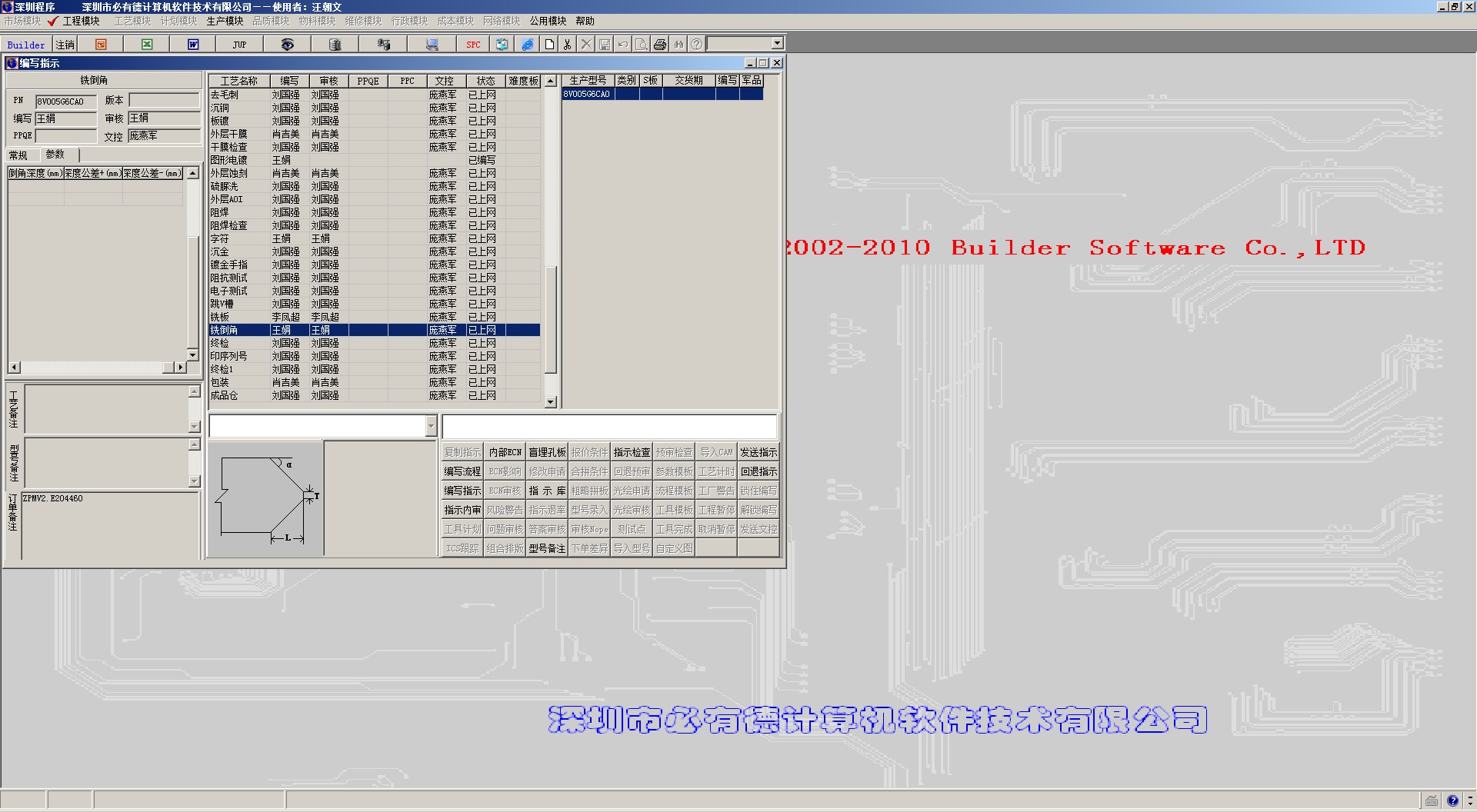Viewport: 1477px width, 812px height.
Task: Select the 铣倒角 row in process table
Action: click(375, 330)
